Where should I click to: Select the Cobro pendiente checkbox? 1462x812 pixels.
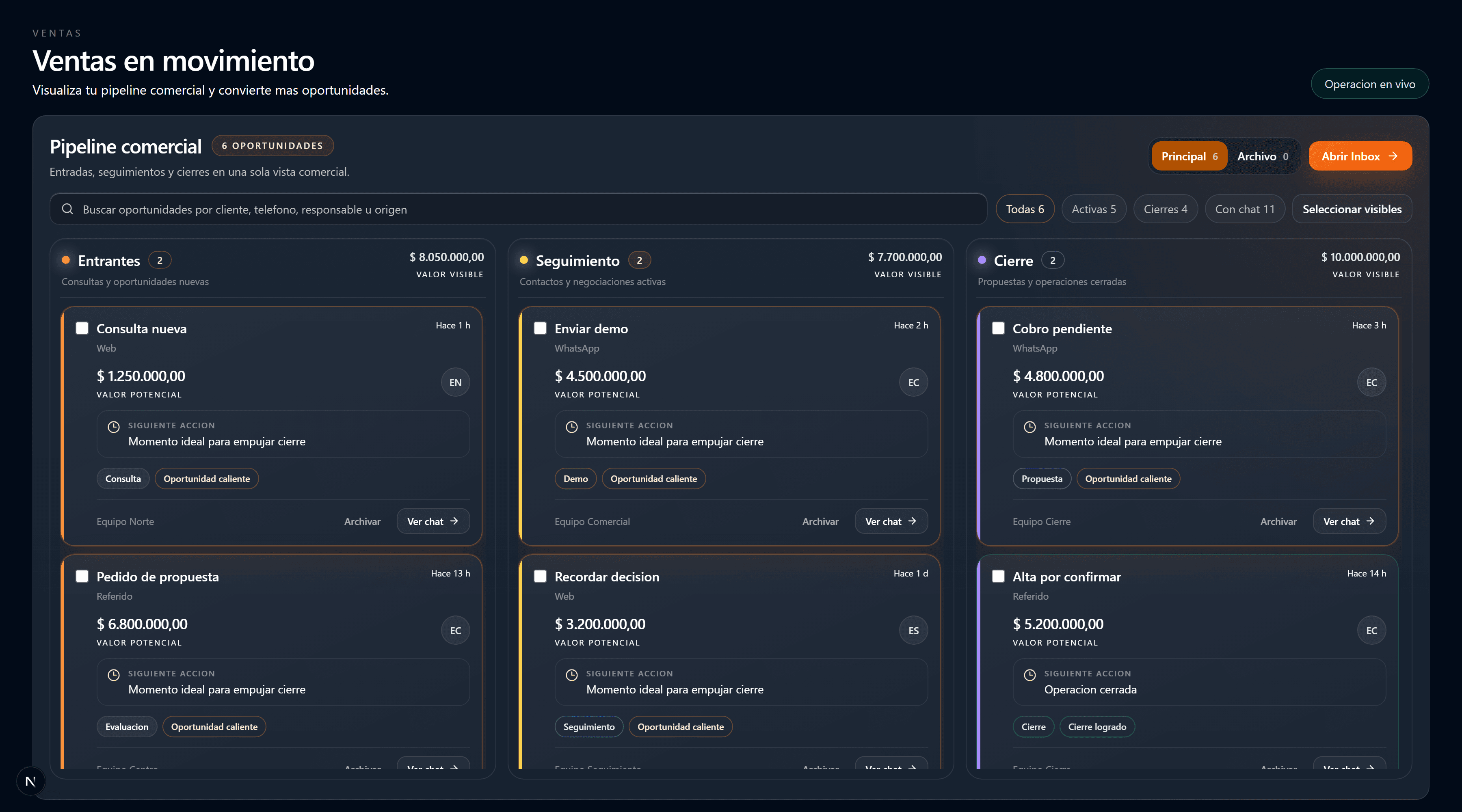[998, 328]
